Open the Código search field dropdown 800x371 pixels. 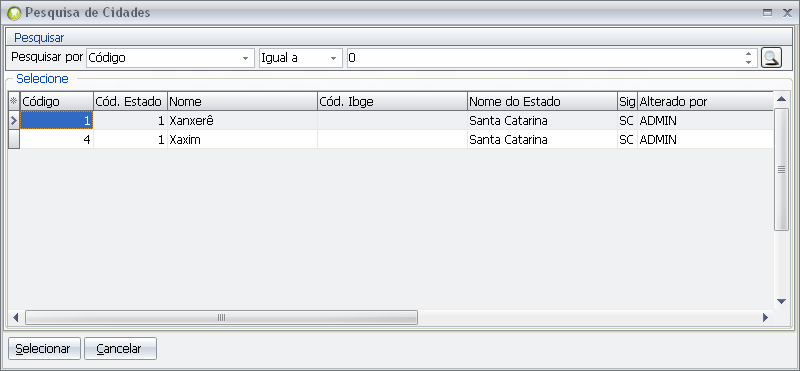click(246, 58)
